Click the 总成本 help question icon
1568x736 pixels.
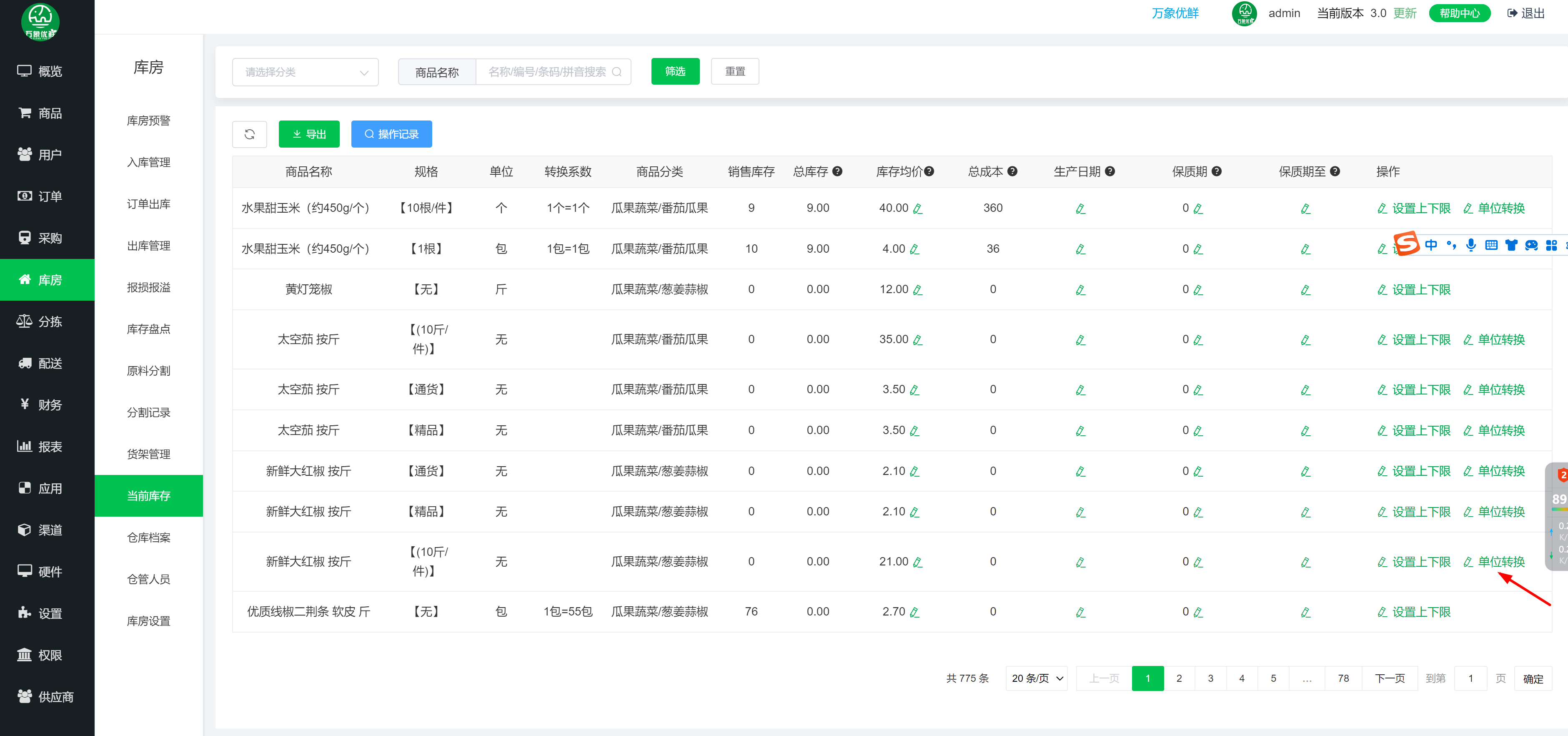pos(1012,172)
